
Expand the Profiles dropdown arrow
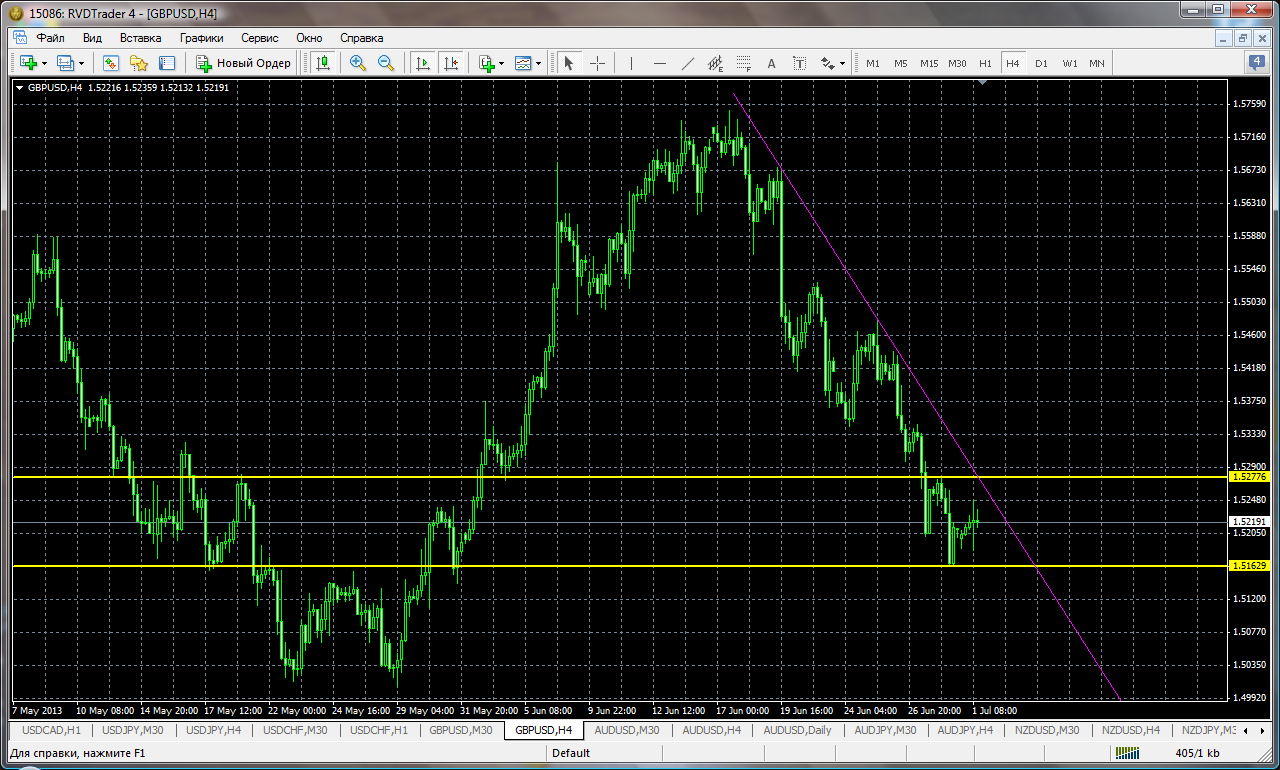(x=82, y=63)
